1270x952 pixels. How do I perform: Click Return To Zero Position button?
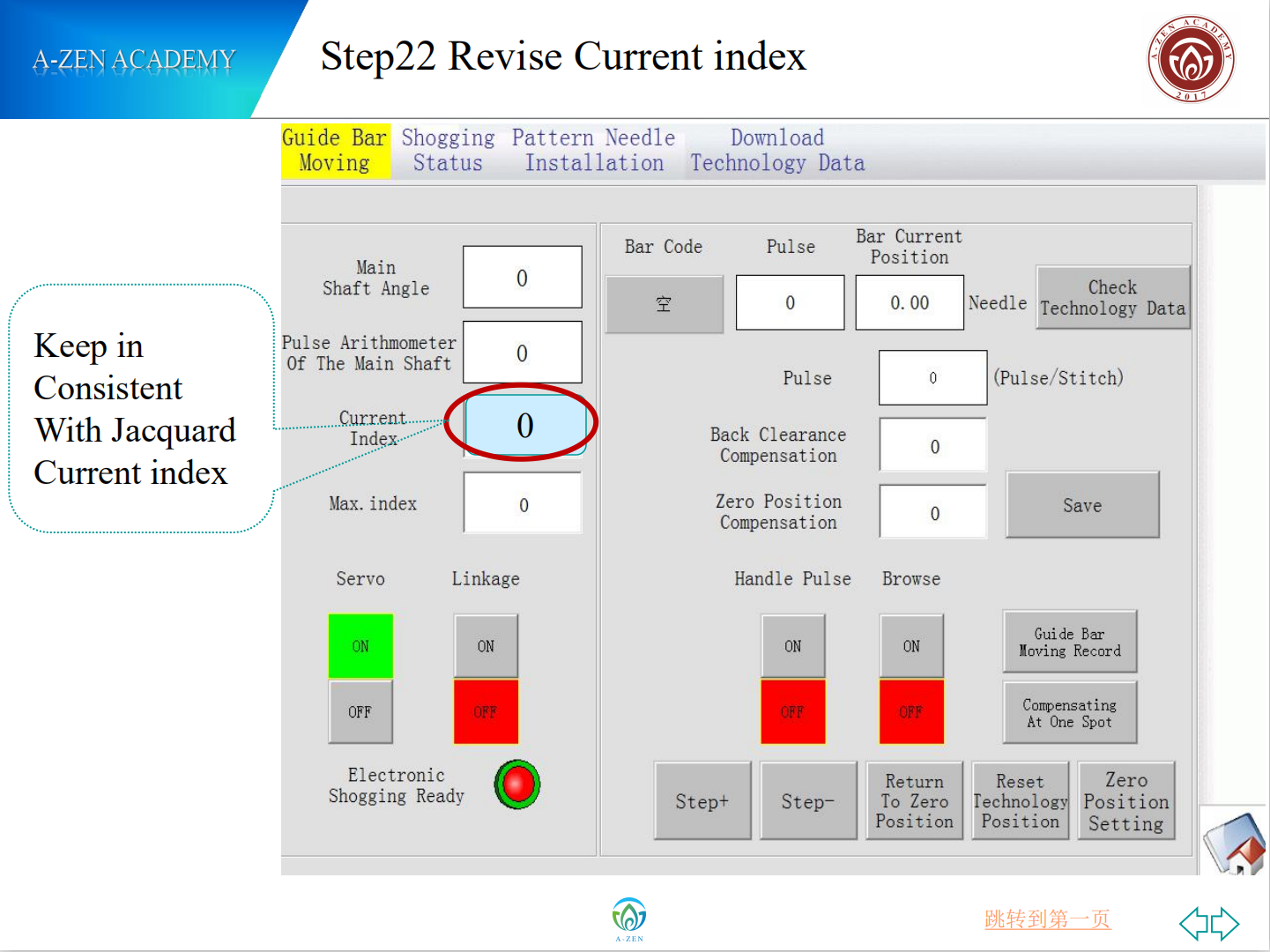(x=914, y=801)
